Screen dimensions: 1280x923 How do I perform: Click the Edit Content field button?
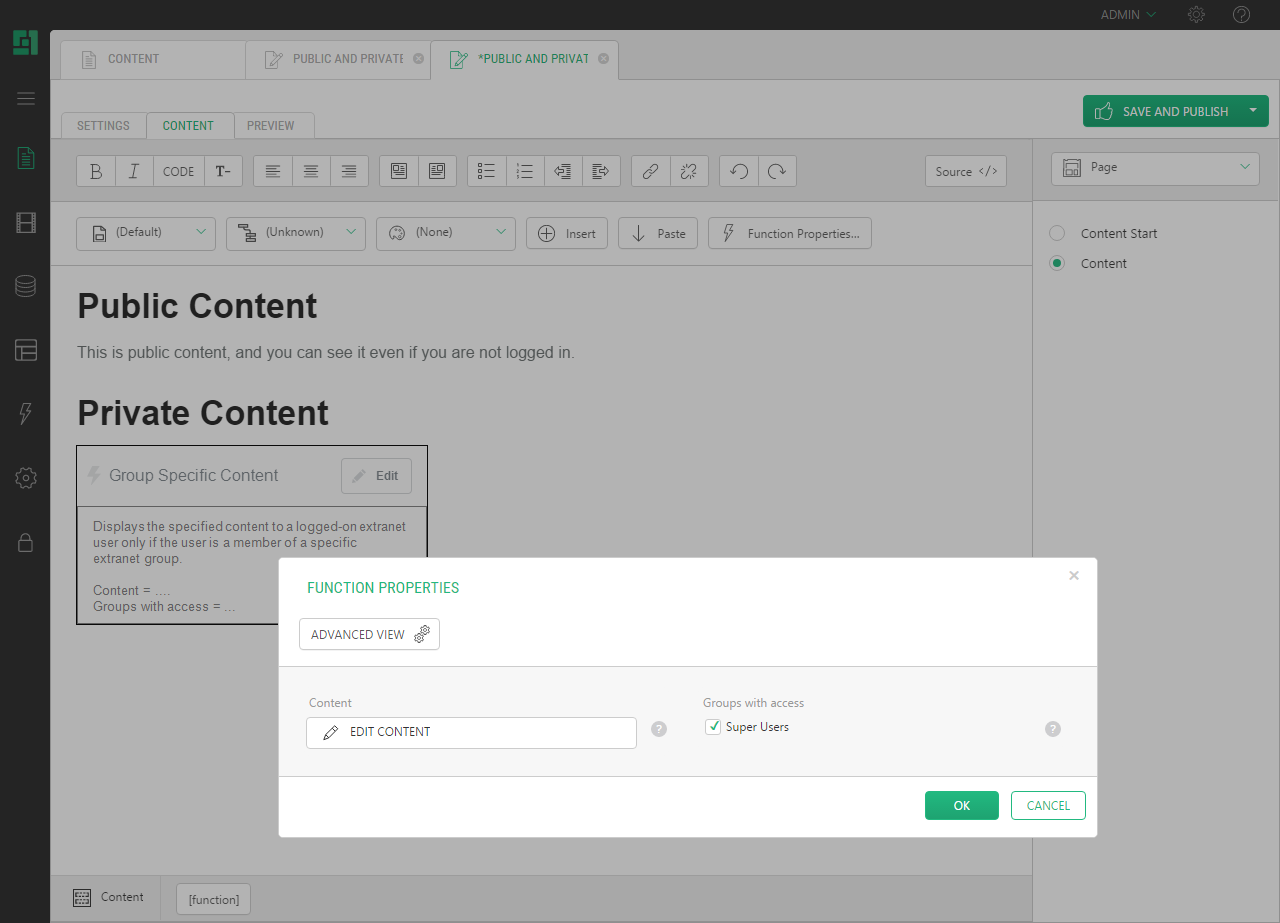471,732
